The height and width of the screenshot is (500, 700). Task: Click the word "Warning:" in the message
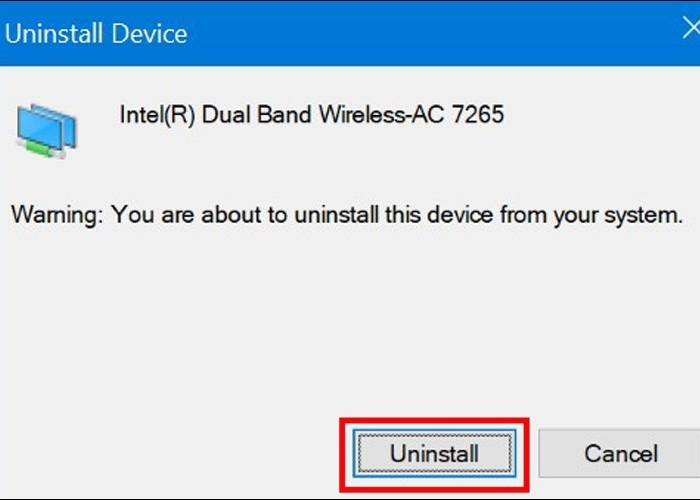[x=57, y=215]
